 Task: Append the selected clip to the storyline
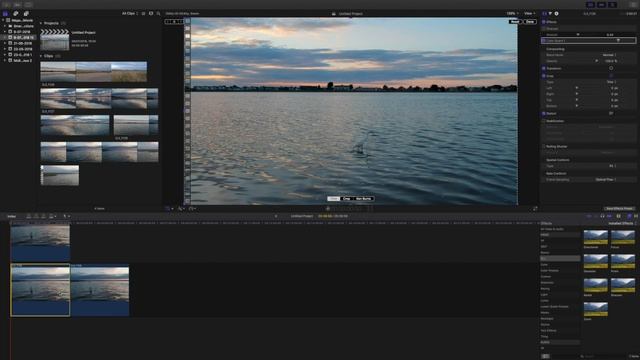pyautogui.click(x=43, y=216)
